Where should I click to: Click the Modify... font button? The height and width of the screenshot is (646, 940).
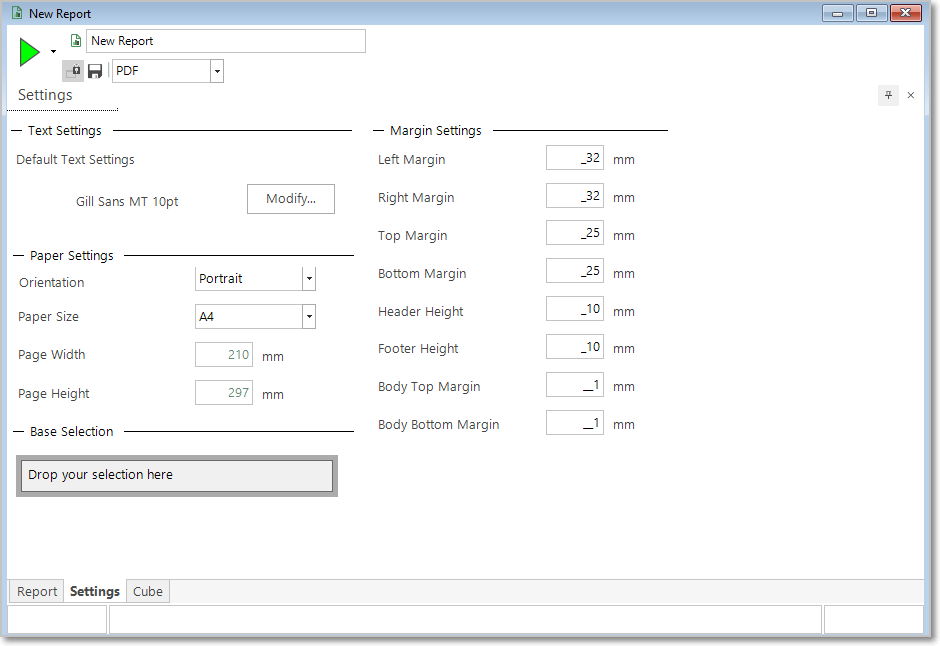coord(291,199)
